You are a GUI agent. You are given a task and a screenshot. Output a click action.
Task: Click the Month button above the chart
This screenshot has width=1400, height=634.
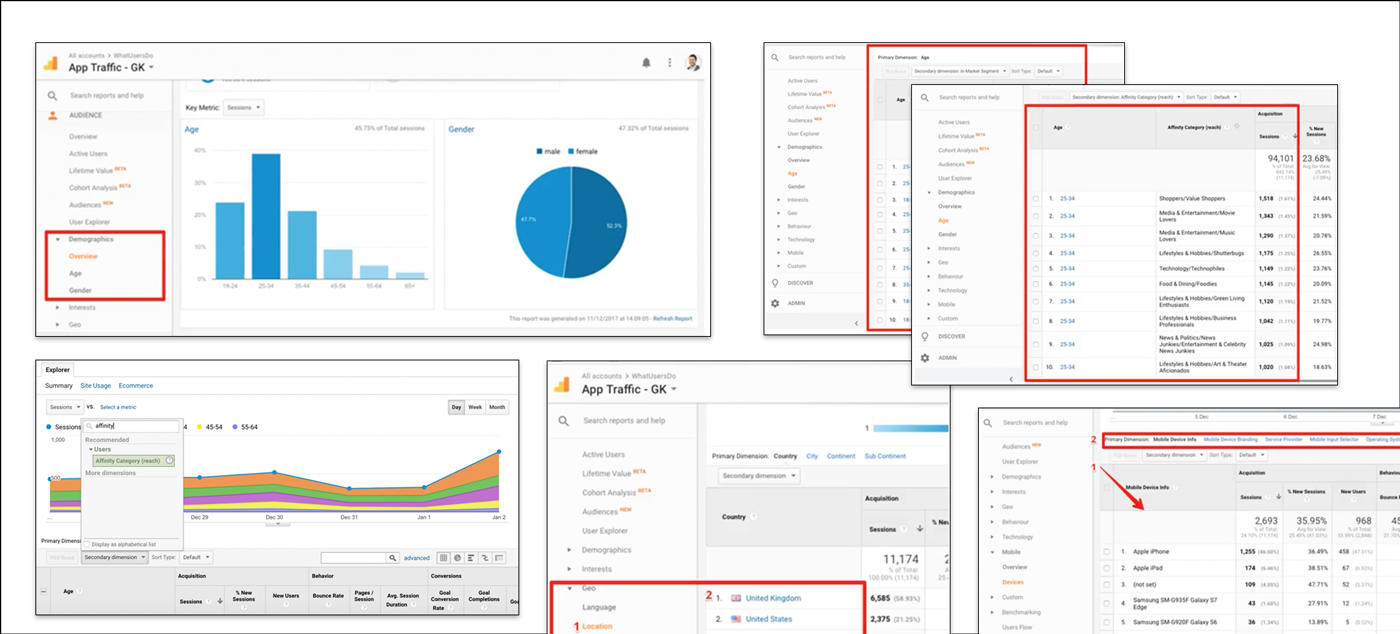[x=497, y=407]
